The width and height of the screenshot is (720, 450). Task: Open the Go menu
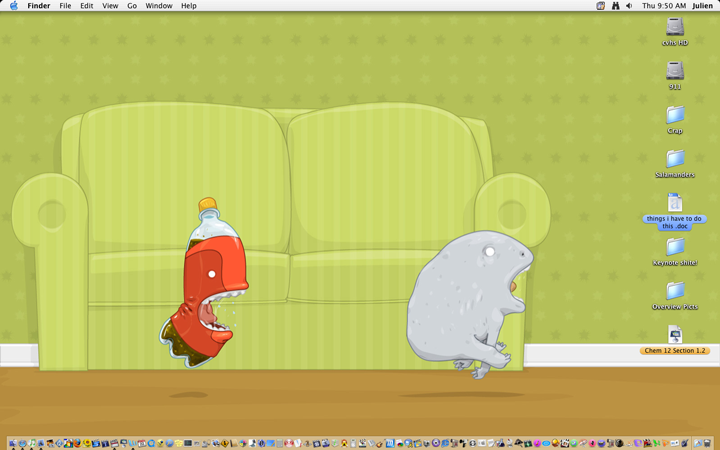(132, 6)
